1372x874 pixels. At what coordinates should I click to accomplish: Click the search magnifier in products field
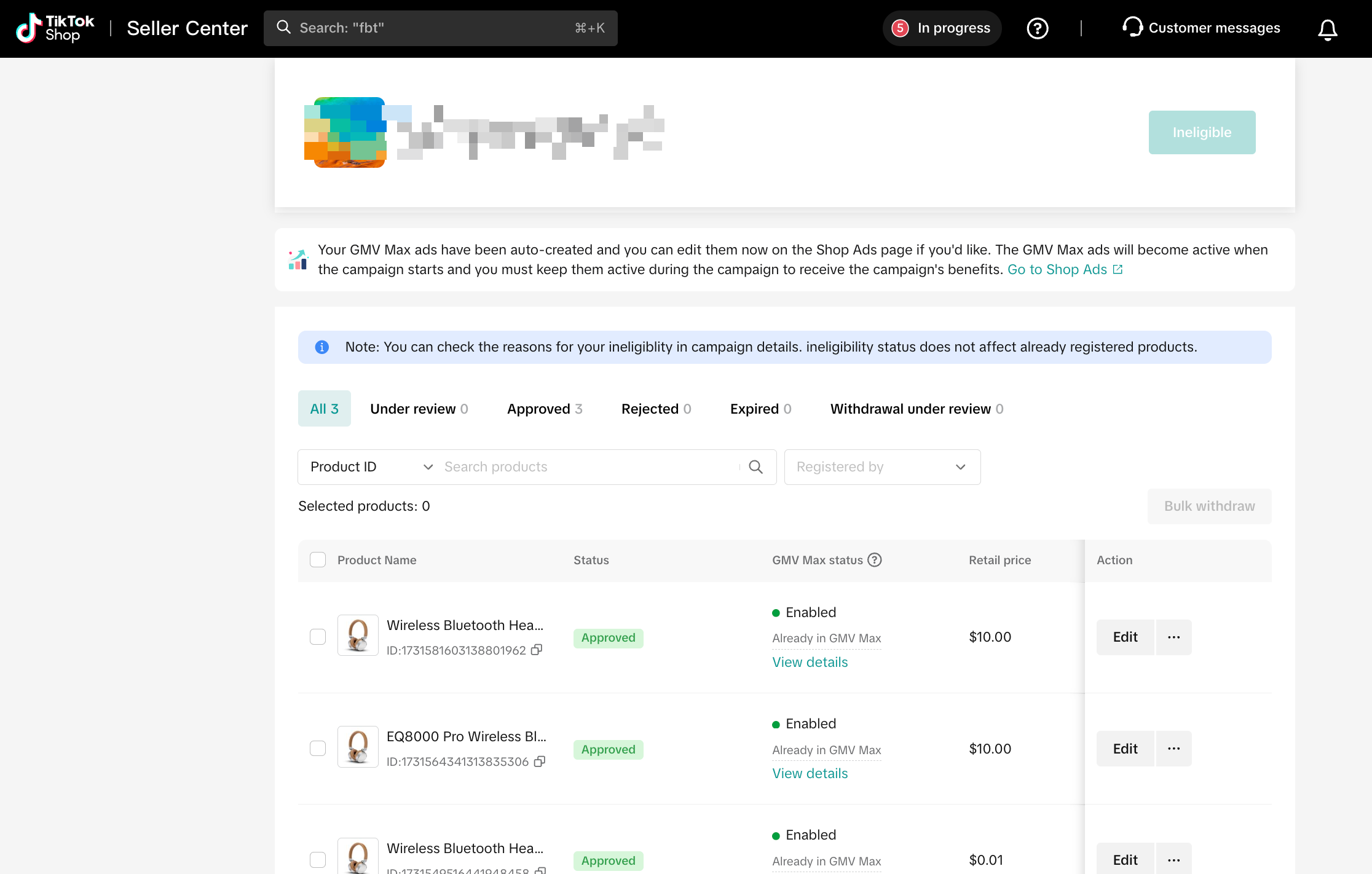(x=755, y=467)
